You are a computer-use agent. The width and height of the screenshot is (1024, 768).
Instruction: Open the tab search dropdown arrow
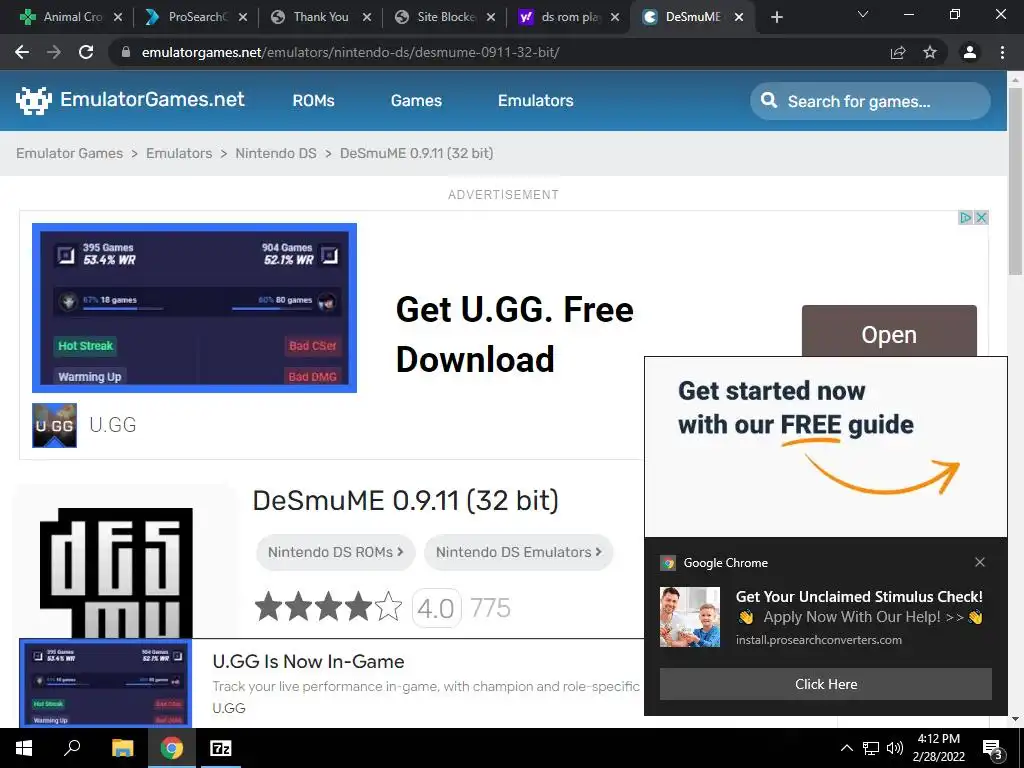click(x=863, y=14)
